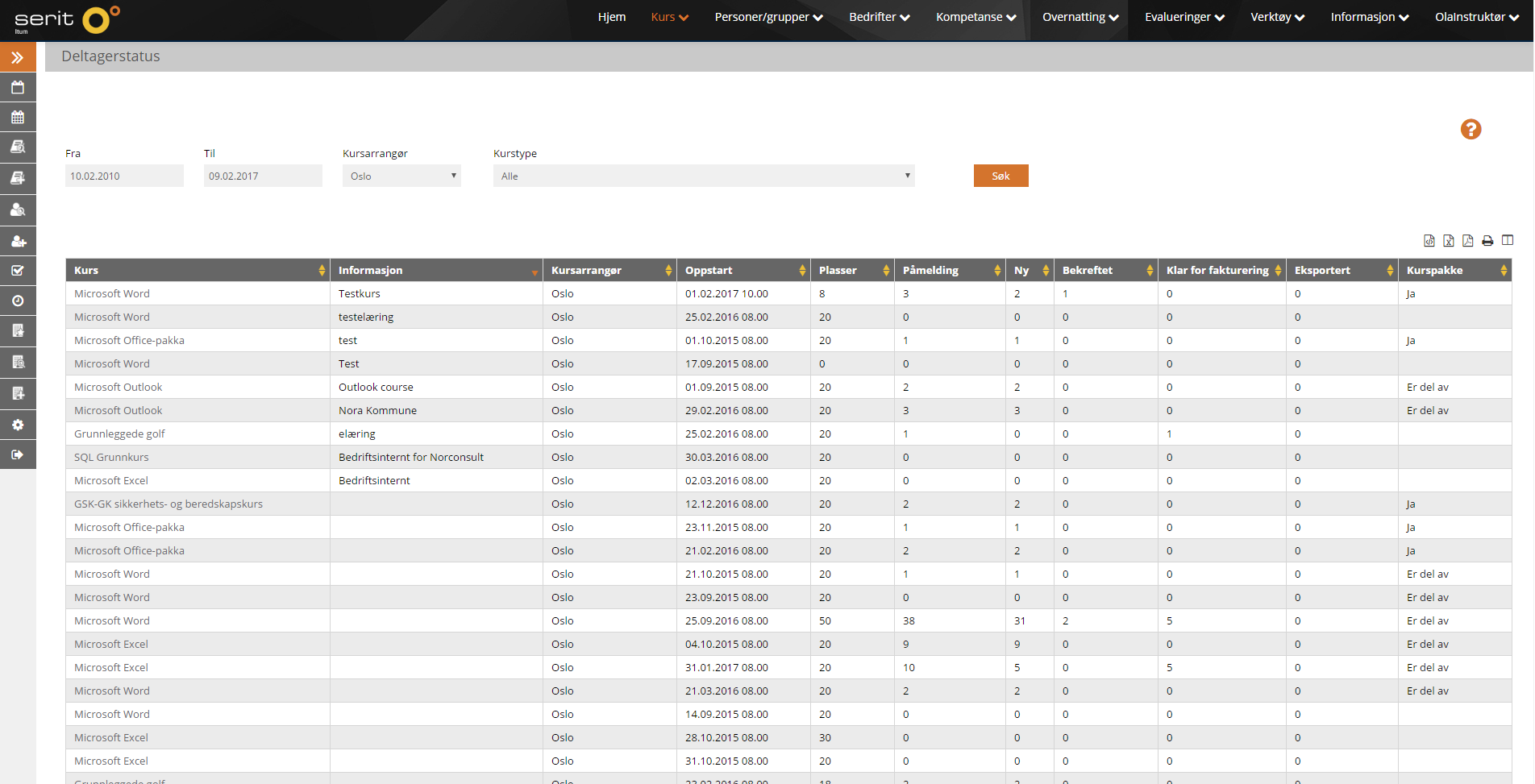Image resolution: width=1535 pixels, height=784 pixels.
Task: Expand the Kompetanse menu
Action: [975, 17]
